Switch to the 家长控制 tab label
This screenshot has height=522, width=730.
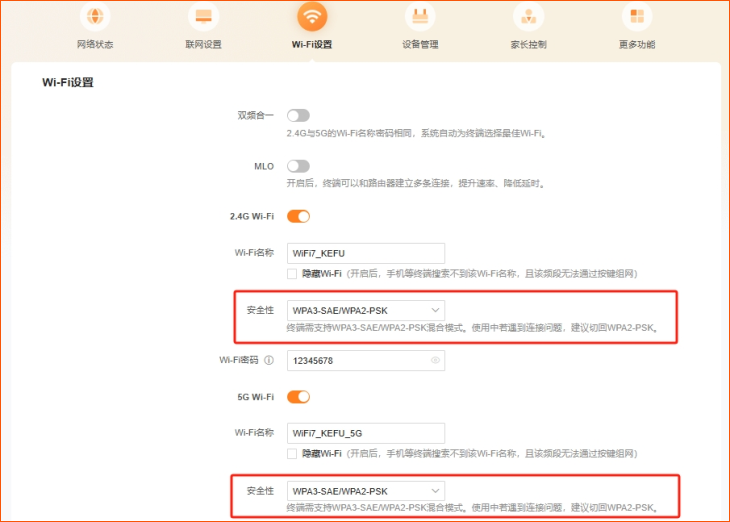[528, 44]
